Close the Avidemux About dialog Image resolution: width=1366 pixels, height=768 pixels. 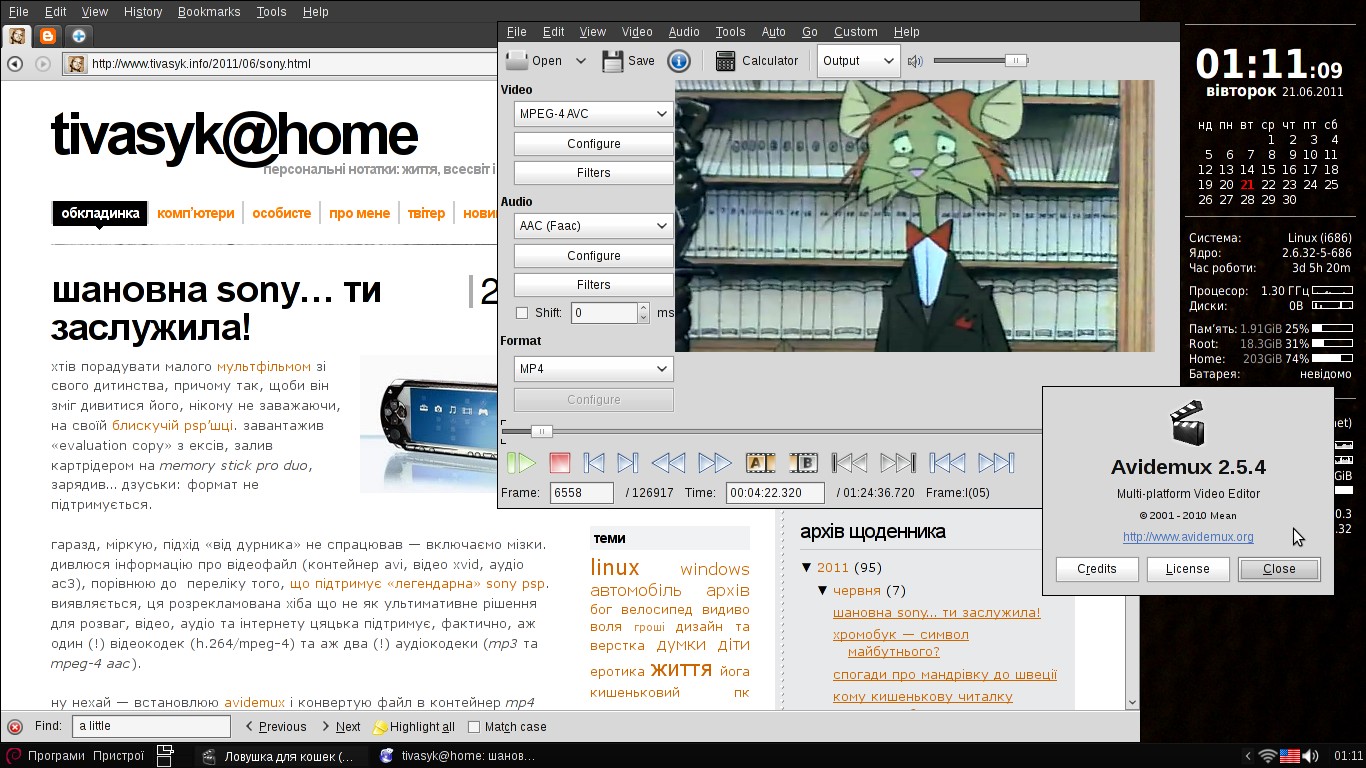click(1279, 569)
